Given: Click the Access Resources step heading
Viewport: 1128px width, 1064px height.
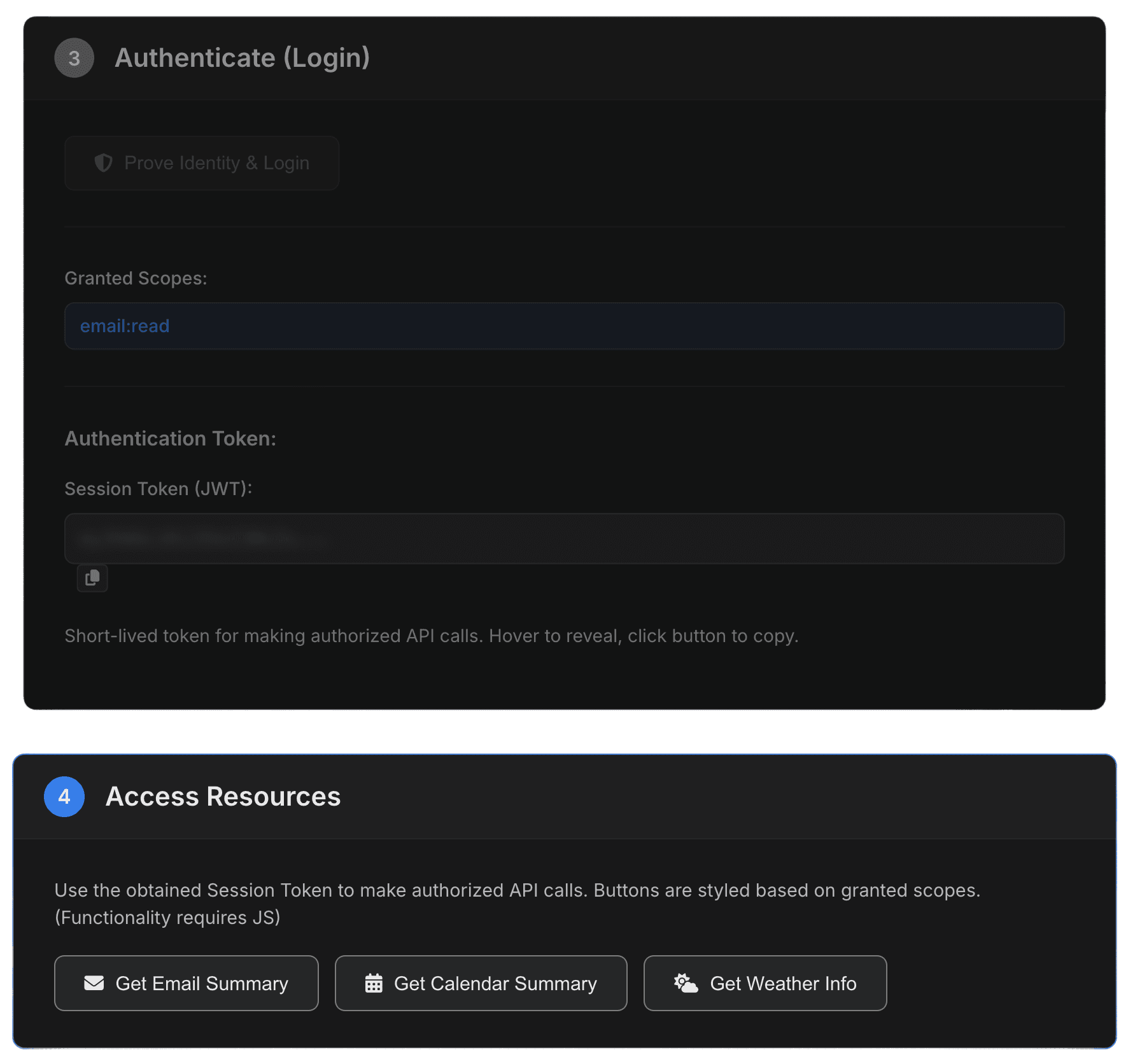Looking at the screenshot, I should click(223, 797).
